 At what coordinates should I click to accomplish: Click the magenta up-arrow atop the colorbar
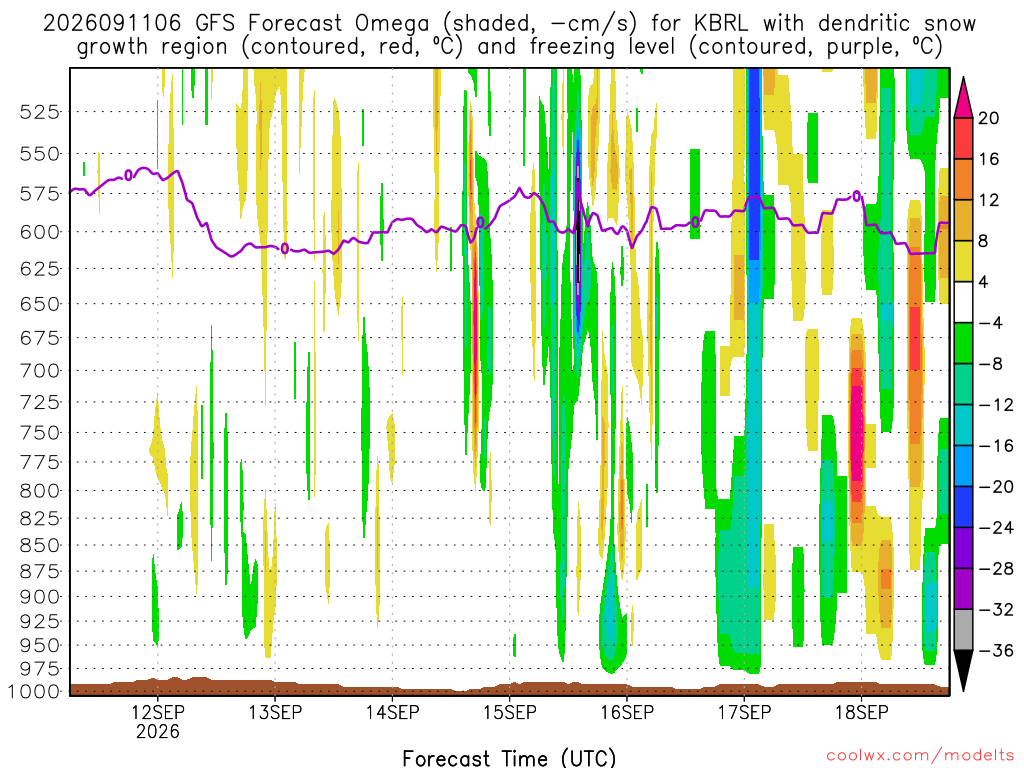[963, 97]
